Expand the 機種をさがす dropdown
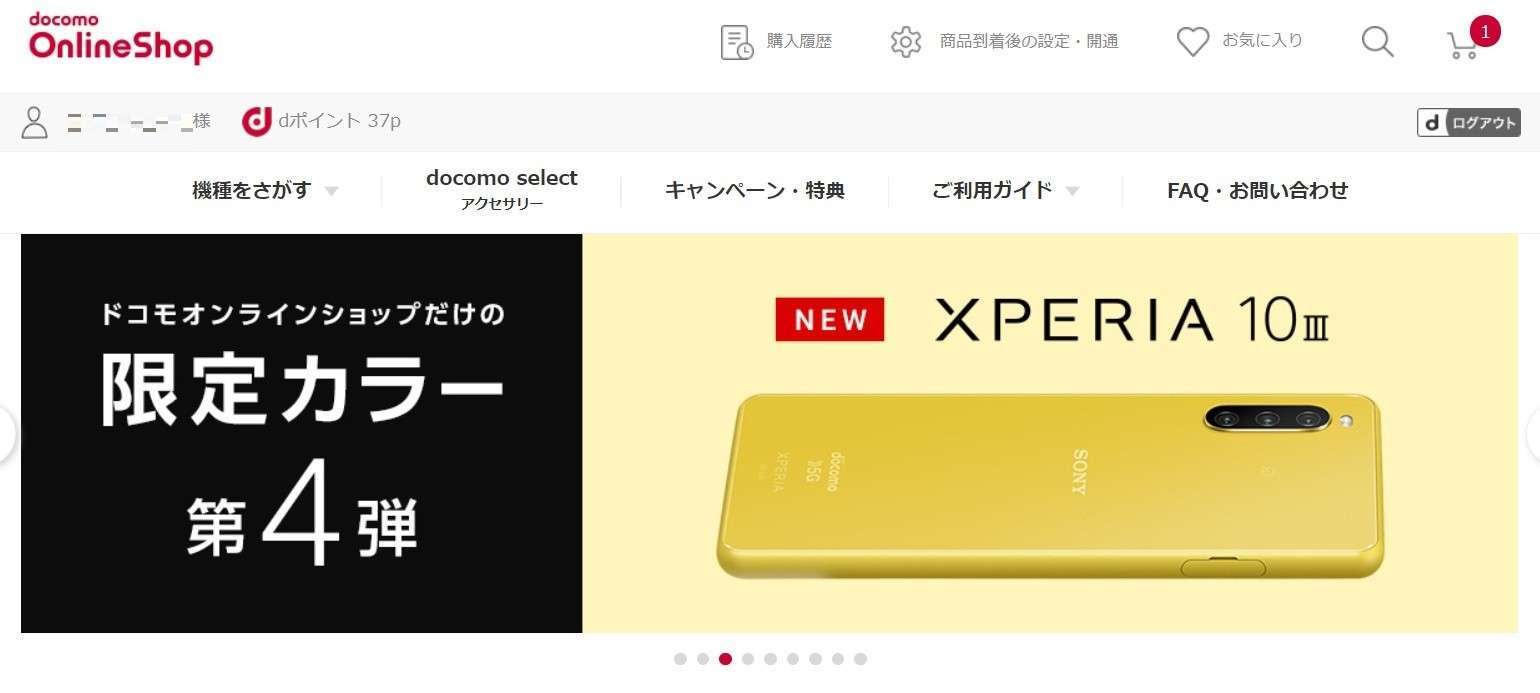 coord(265,190)
